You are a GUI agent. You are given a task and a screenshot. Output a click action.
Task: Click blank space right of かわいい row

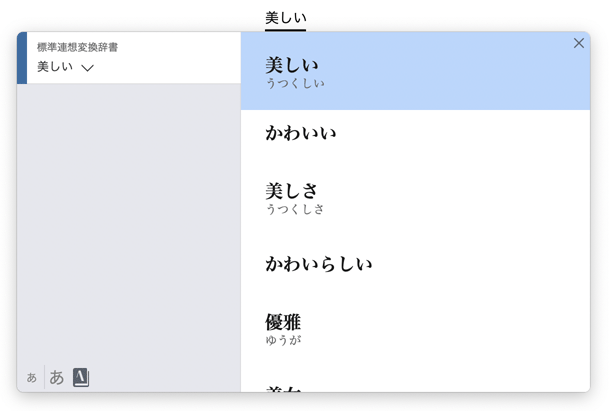coord(470,133)
